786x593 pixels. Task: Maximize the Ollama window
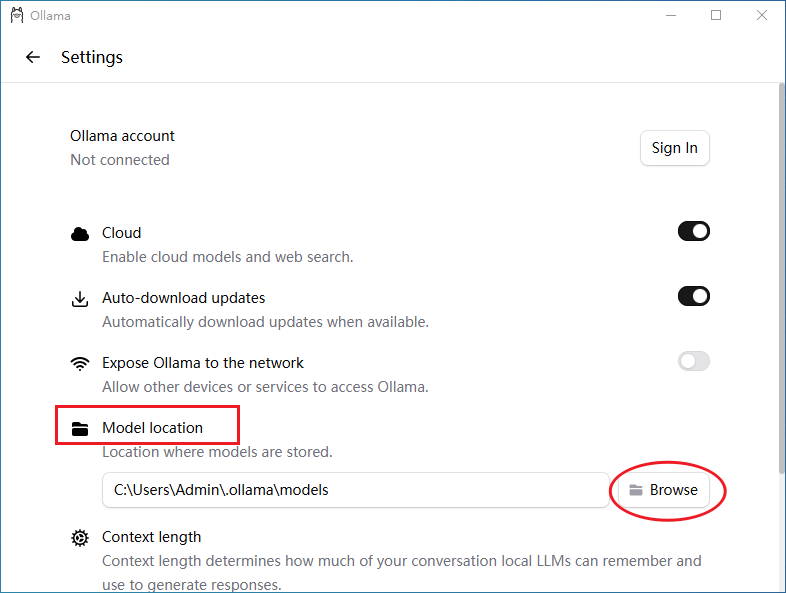click(x=716, y=16)
